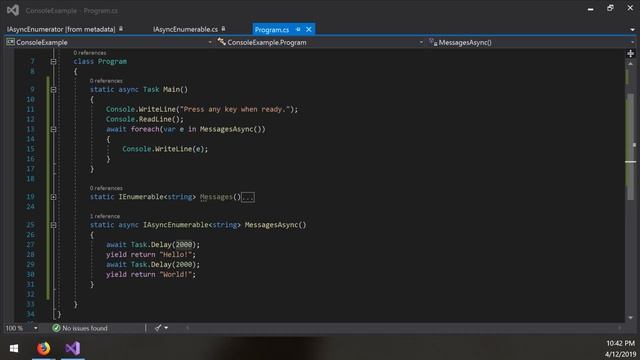This screenshot has height=360, width=640.
Task: Open the ConsoleExample.Program type dropdown
Action: (421, 42)
